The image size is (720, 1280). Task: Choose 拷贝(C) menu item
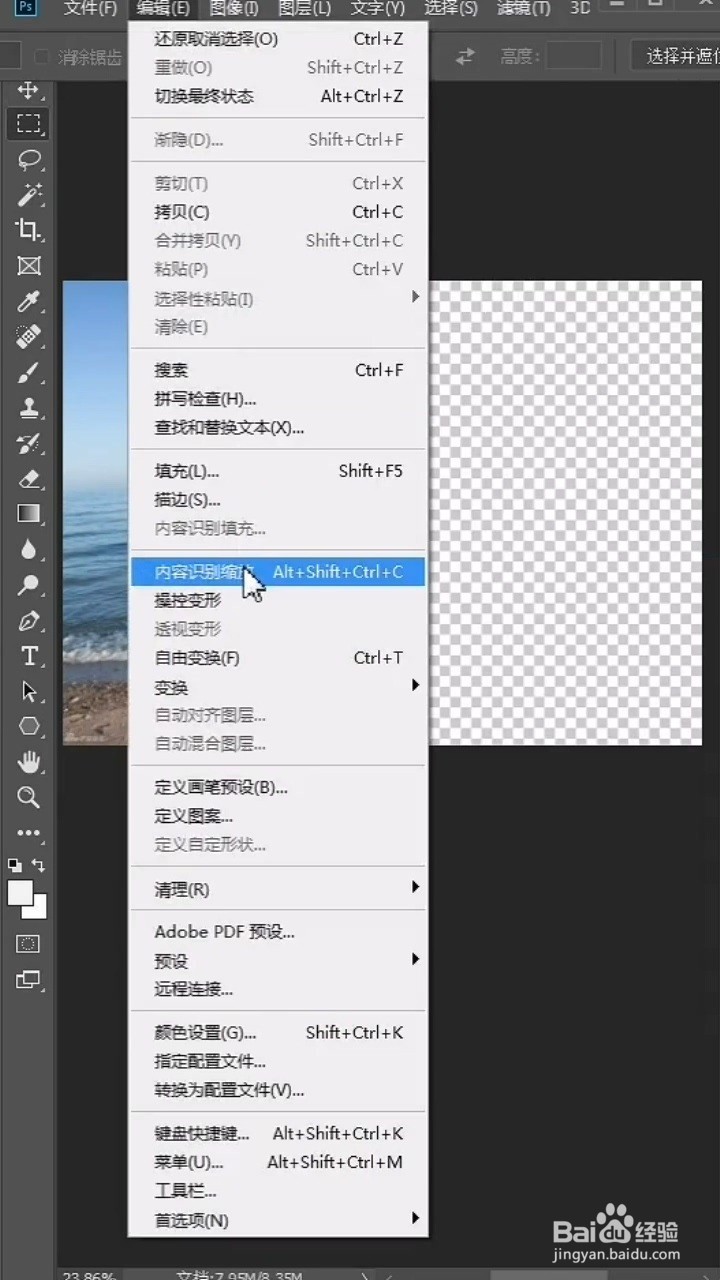tap(278, 212)
